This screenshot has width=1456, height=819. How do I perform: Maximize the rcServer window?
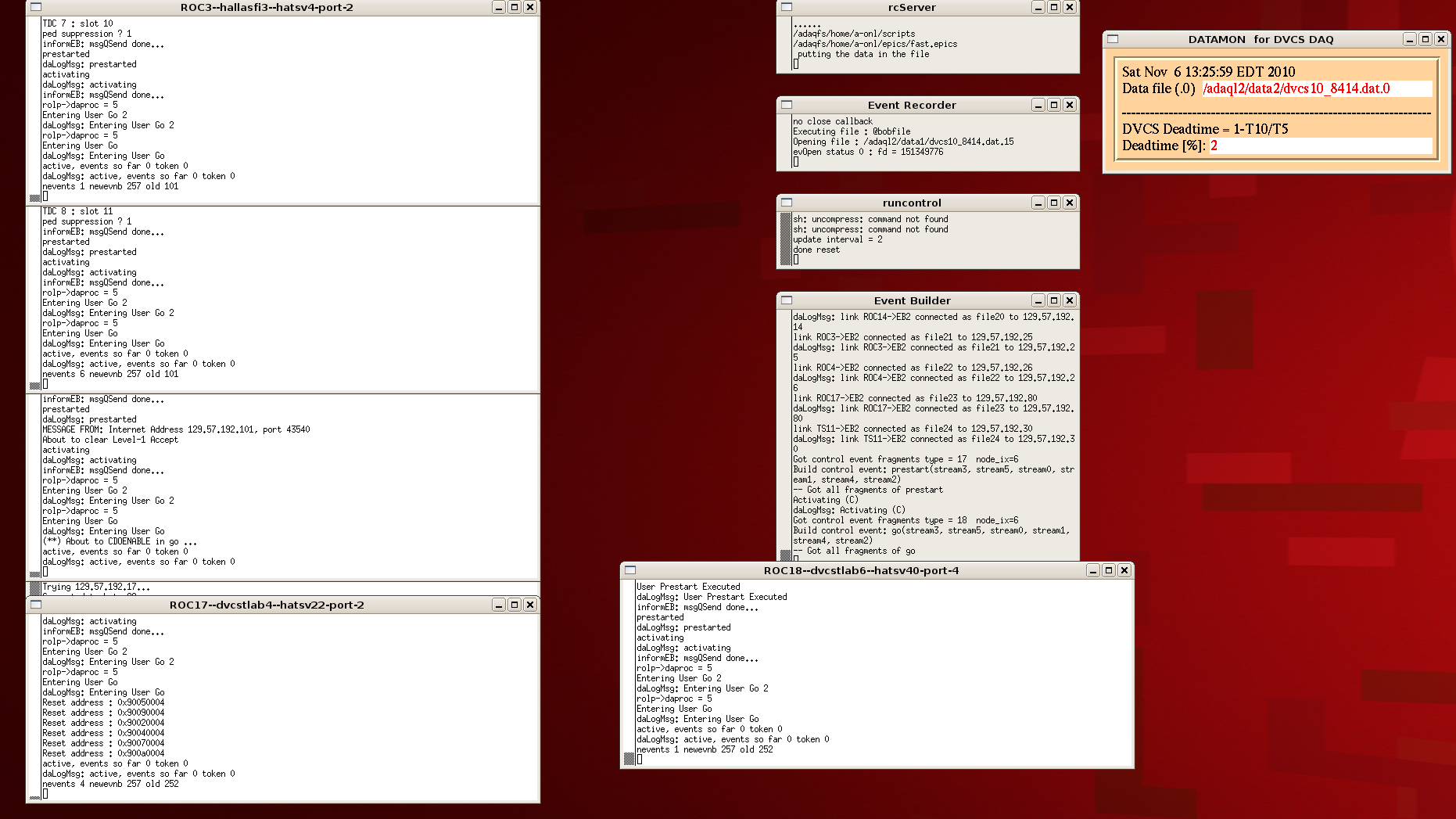(x=1054, y=7)
